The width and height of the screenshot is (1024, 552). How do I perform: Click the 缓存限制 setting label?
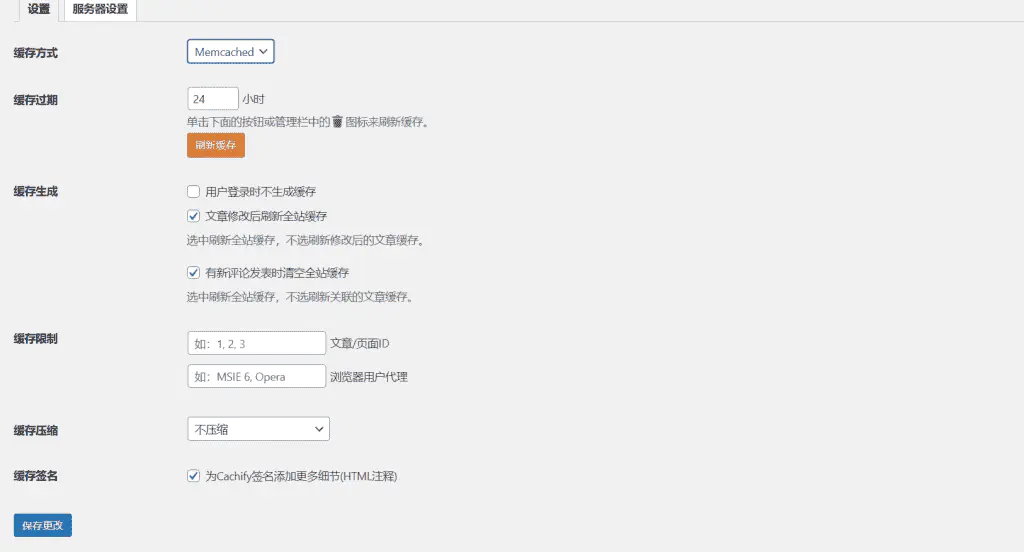[36, 338]
